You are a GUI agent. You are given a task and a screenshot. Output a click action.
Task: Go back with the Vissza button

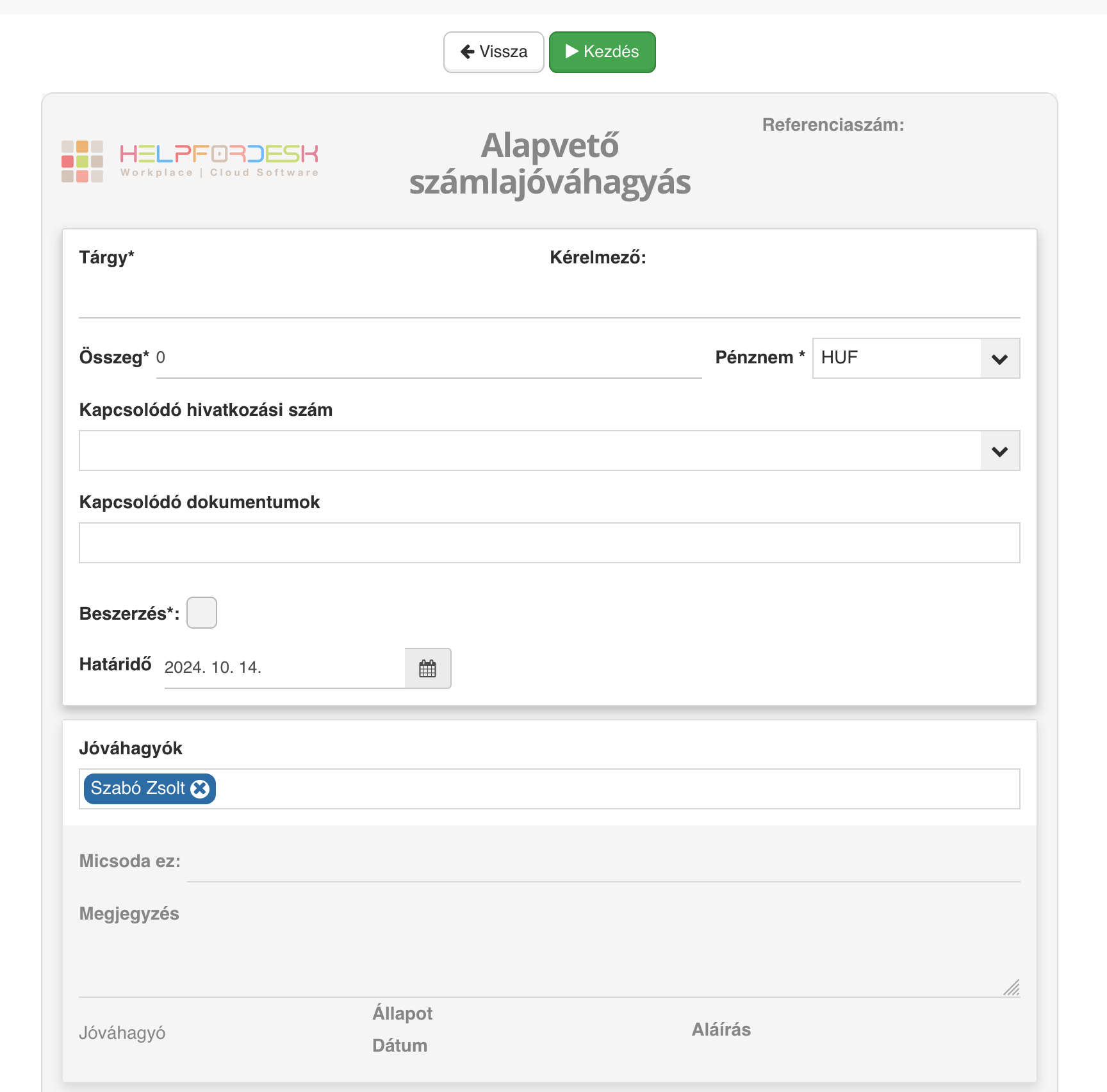pos(494,52)
